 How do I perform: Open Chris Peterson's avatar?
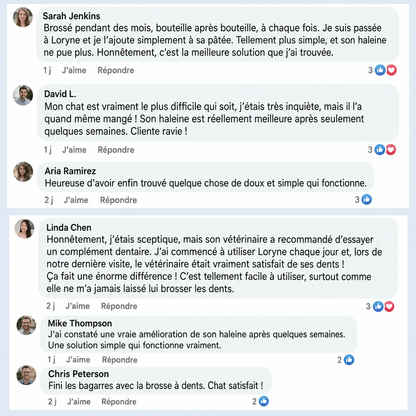(26, 375)
